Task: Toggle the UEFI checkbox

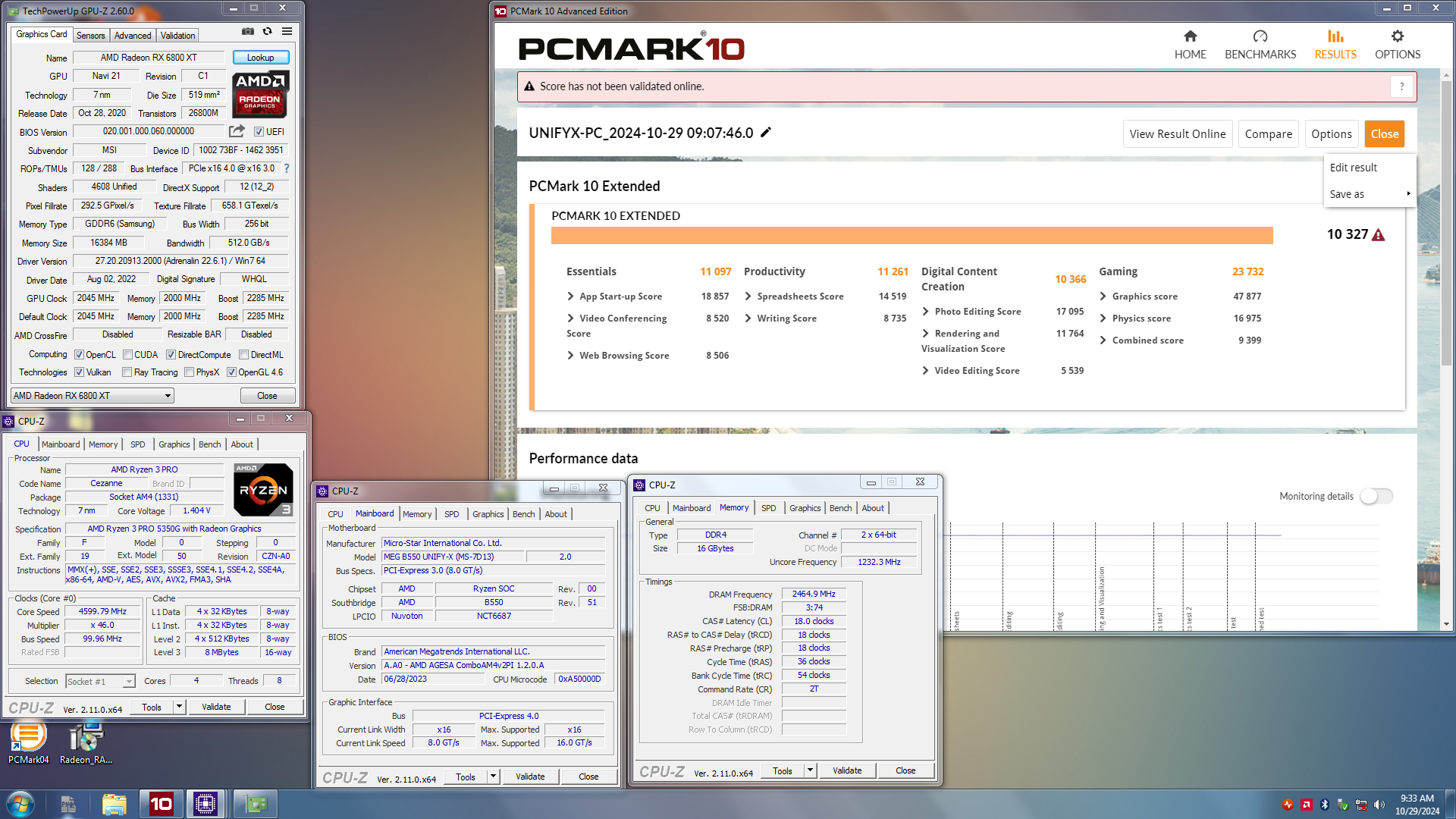Action: (x=259, y=132)
